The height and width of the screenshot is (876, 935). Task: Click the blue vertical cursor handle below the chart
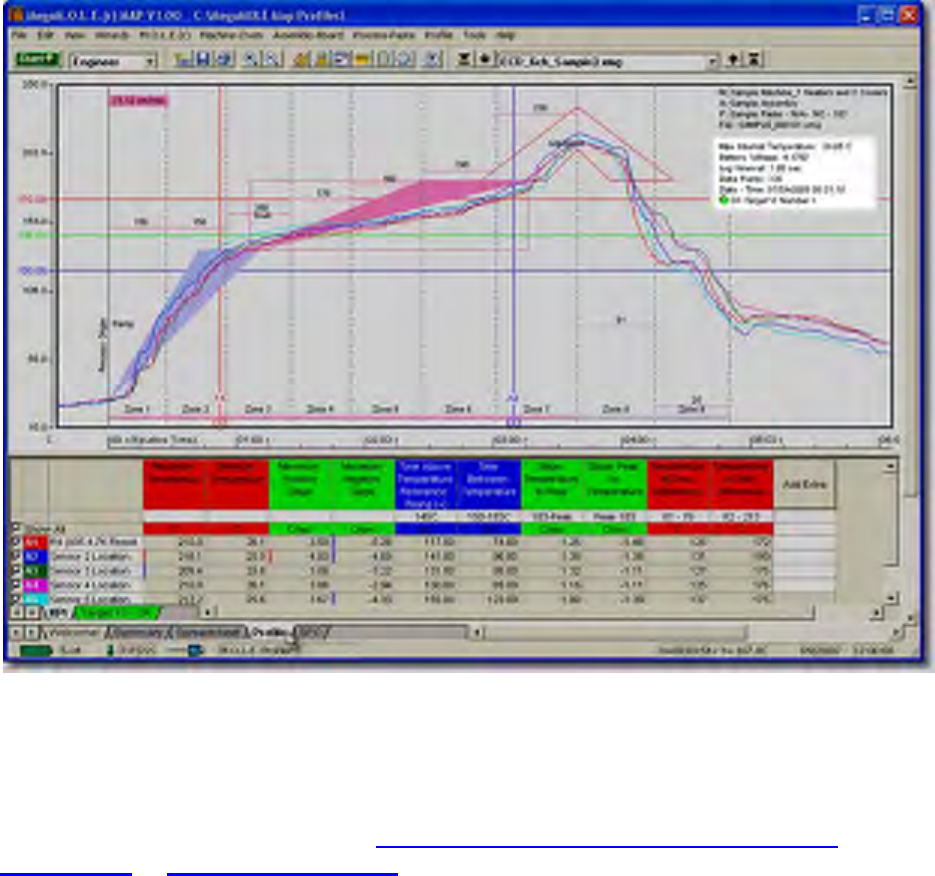click(x=513, y=423)
